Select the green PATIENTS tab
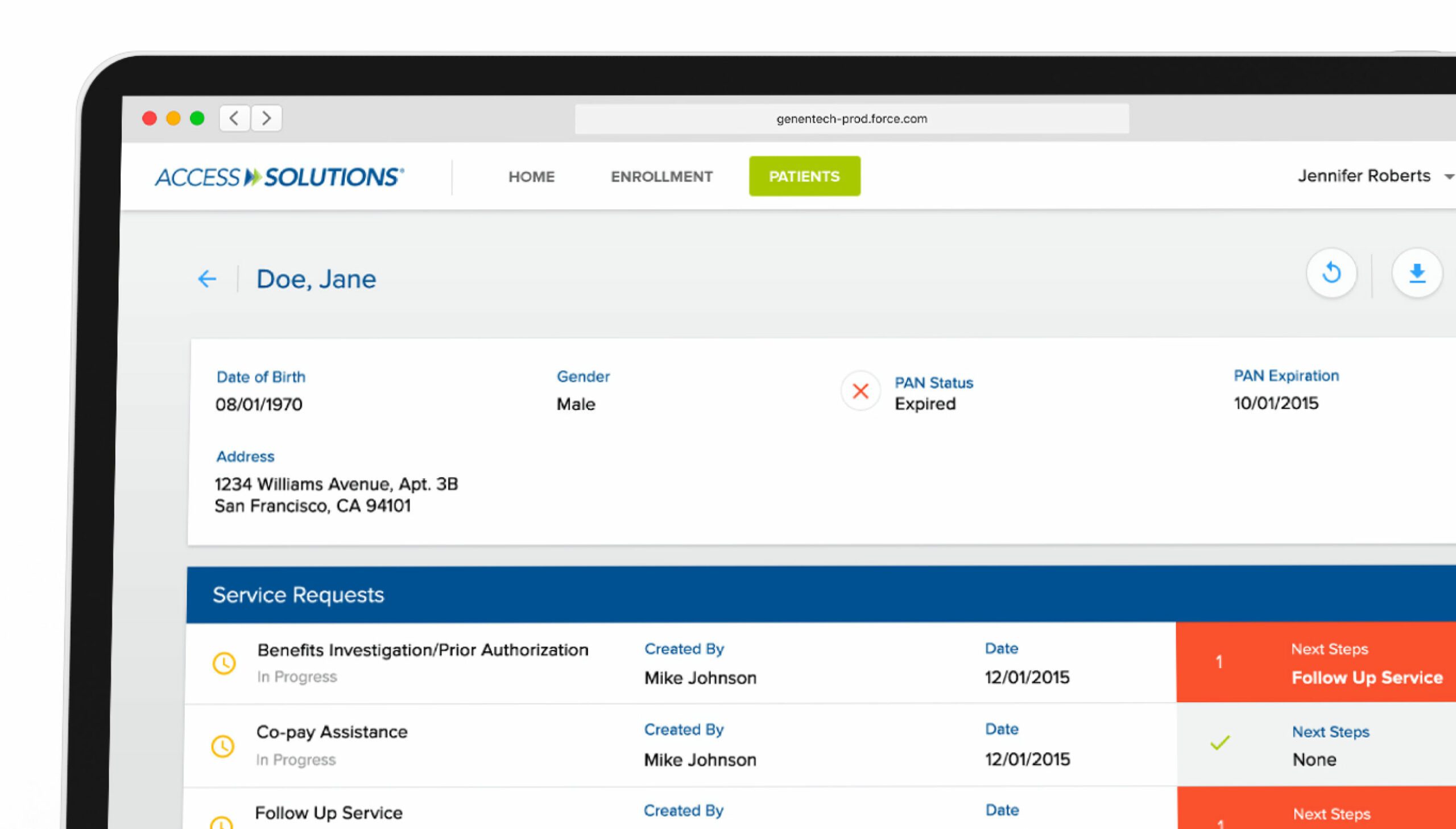This screenshot has height=829, width=1456. point(804,176)
